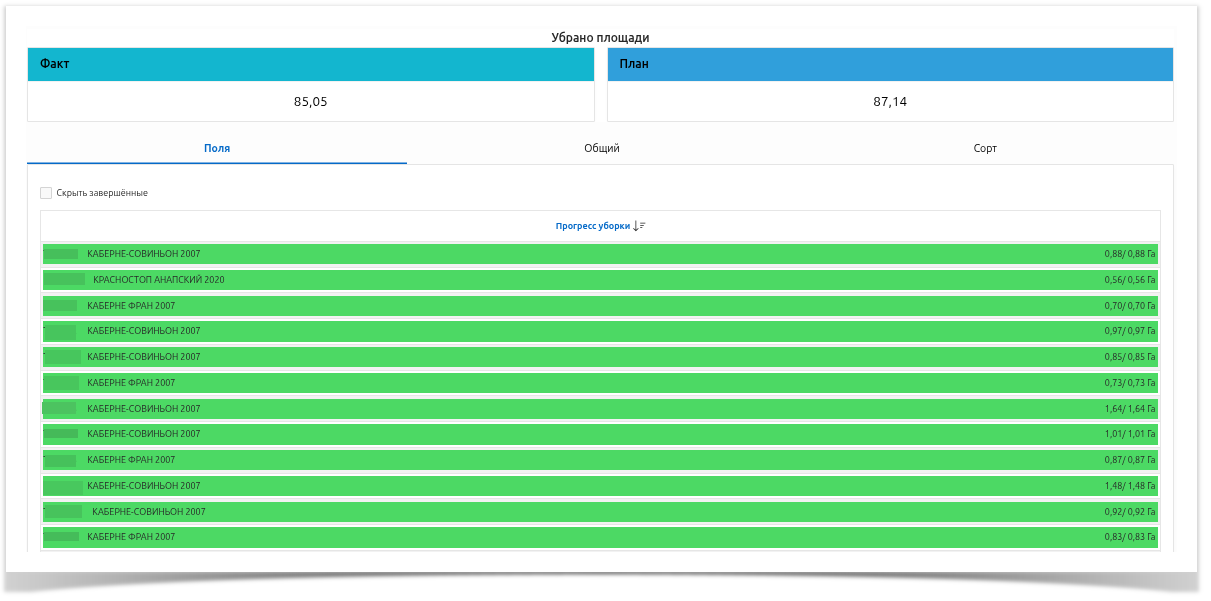
Task: Open the КАБЕРНЕ-СОВИНЬОН row with 1,64 Га
Action: pyautogui.click(x=600, y=409)
